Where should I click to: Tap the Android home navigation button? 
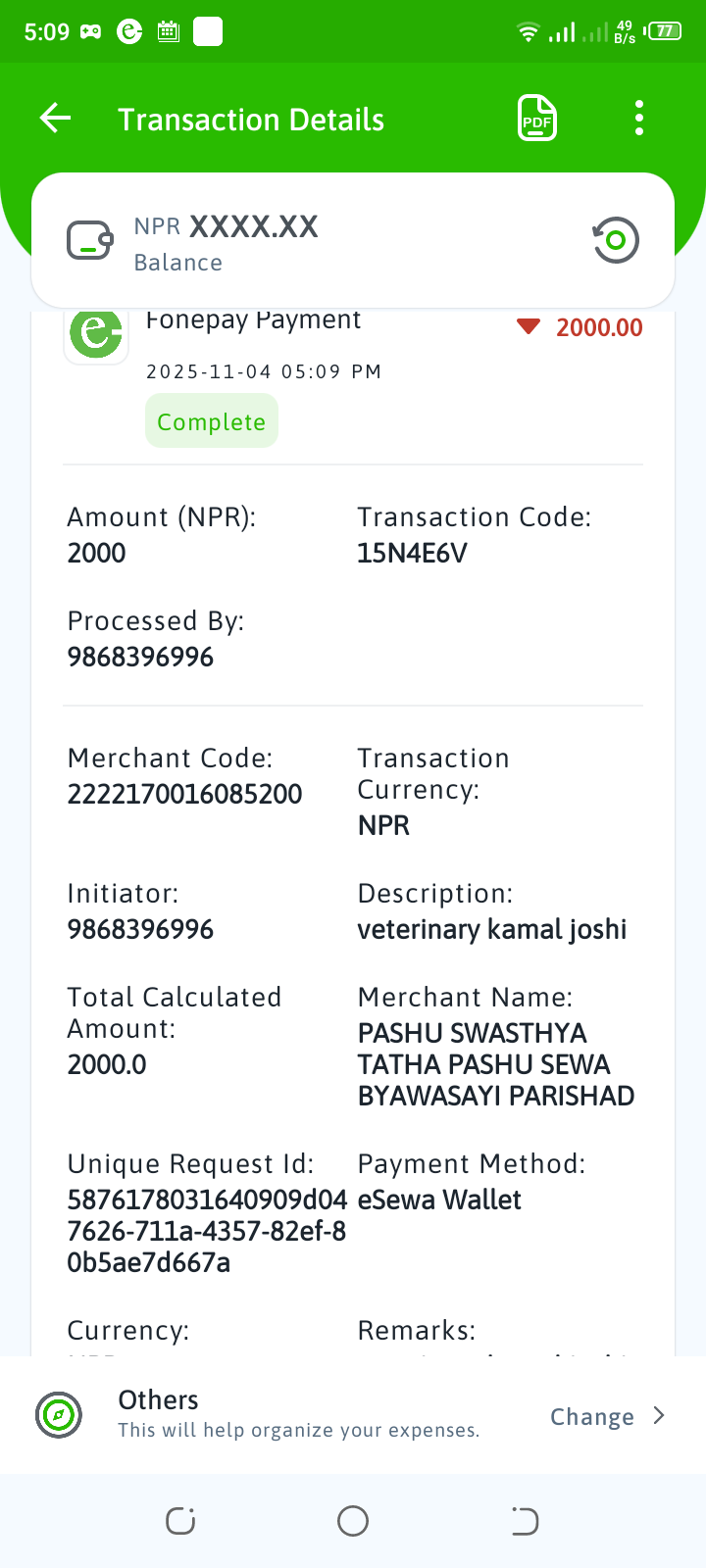[353, 1521]
